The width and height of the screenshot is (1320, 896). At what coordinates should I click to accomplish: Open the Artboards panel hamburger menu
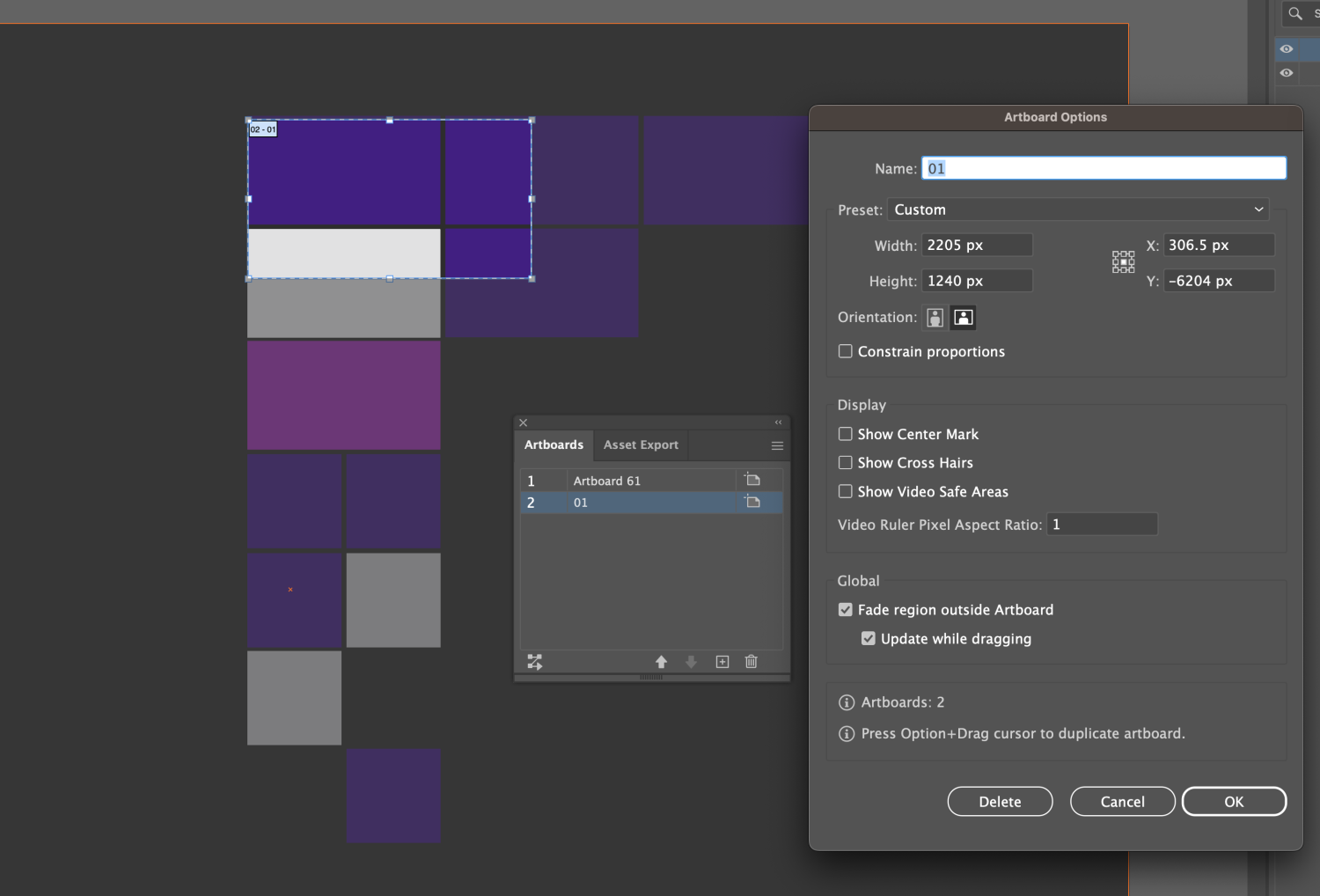[x=777, y=445]
